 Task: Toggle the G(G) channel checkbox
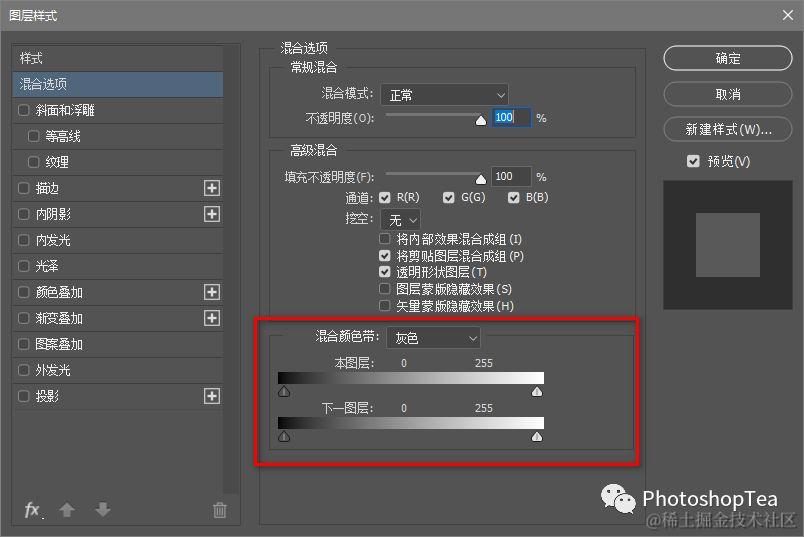tap(449, 197)
